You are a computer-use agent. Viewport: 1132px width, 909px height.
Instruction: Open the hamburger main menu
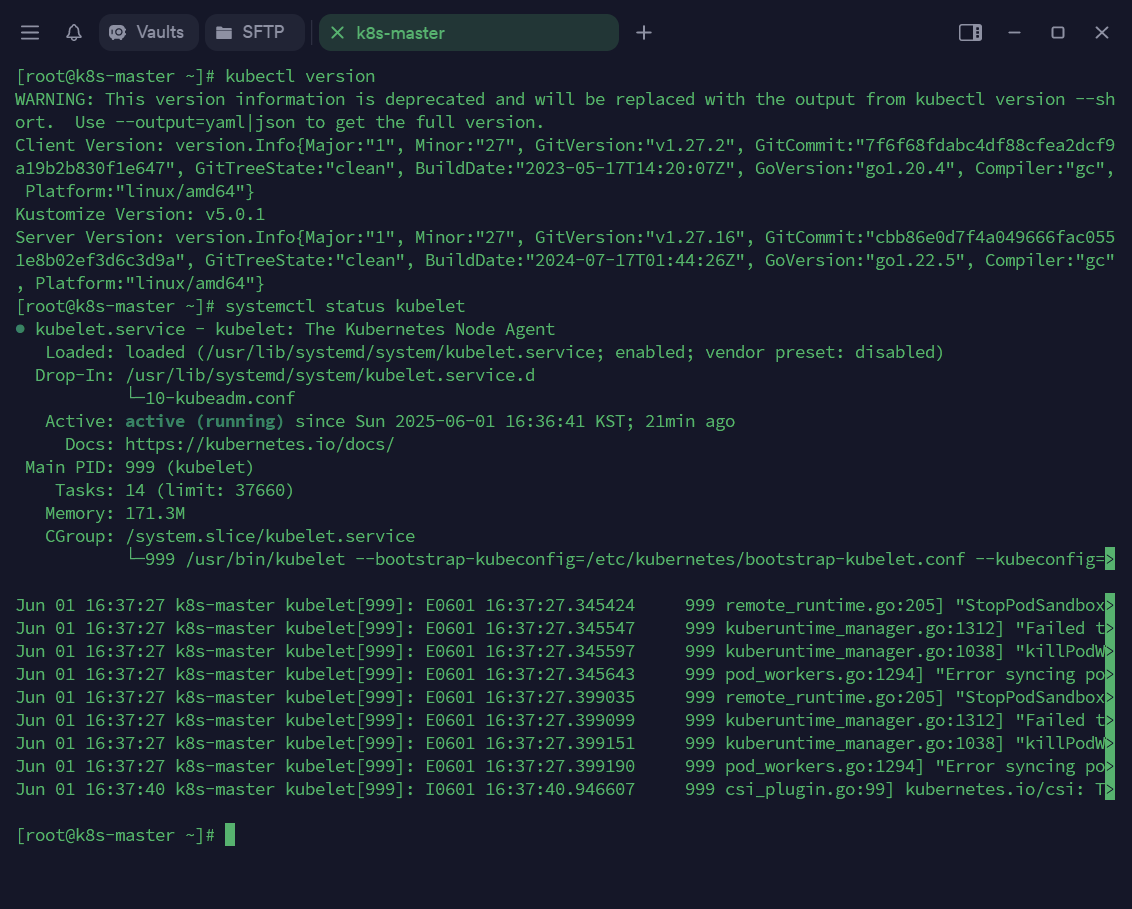tap(30, 33)
